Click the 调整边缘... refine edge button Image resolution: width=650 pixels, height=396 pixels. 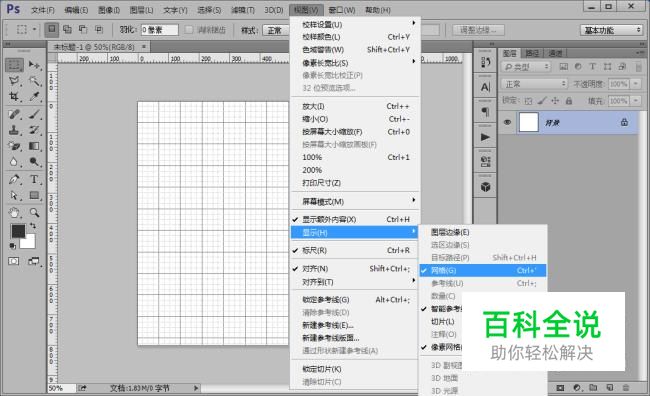pos(478,30)
